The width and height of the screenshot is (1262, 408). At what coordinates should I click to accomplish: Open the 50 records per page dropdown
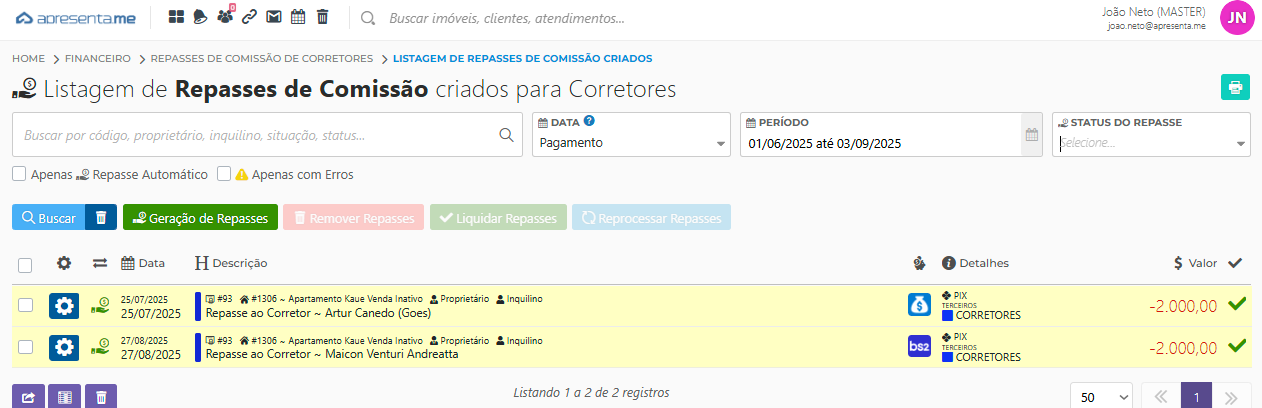(x=1101, y=397)
